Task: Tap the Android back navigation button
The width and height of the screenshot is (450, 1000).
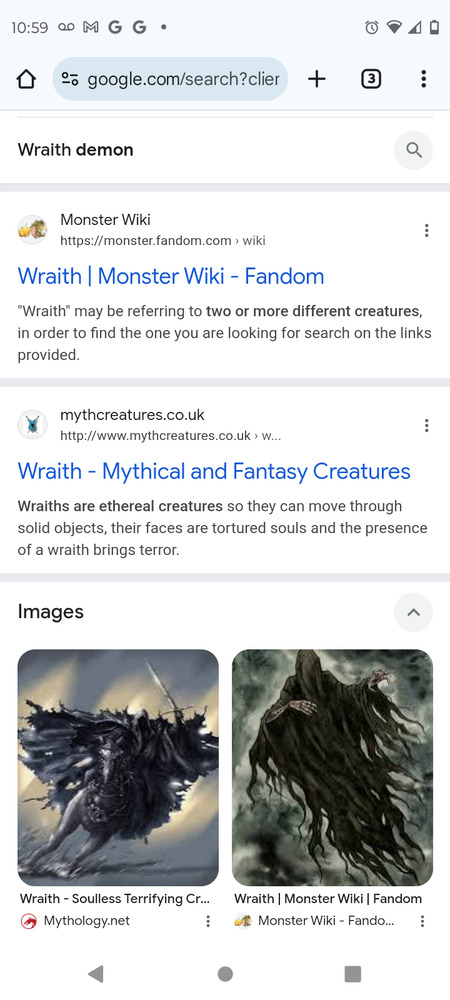Action: 96,974
